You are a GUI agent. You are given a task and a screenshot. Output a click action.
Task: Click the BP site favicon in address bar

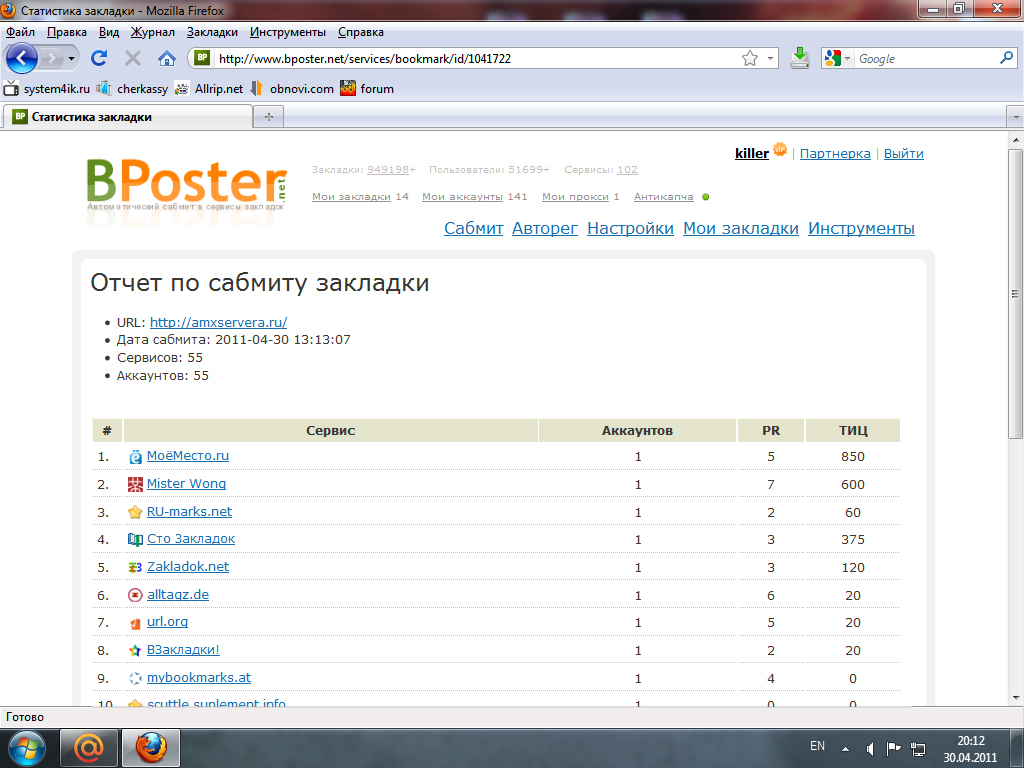[202, 57]
